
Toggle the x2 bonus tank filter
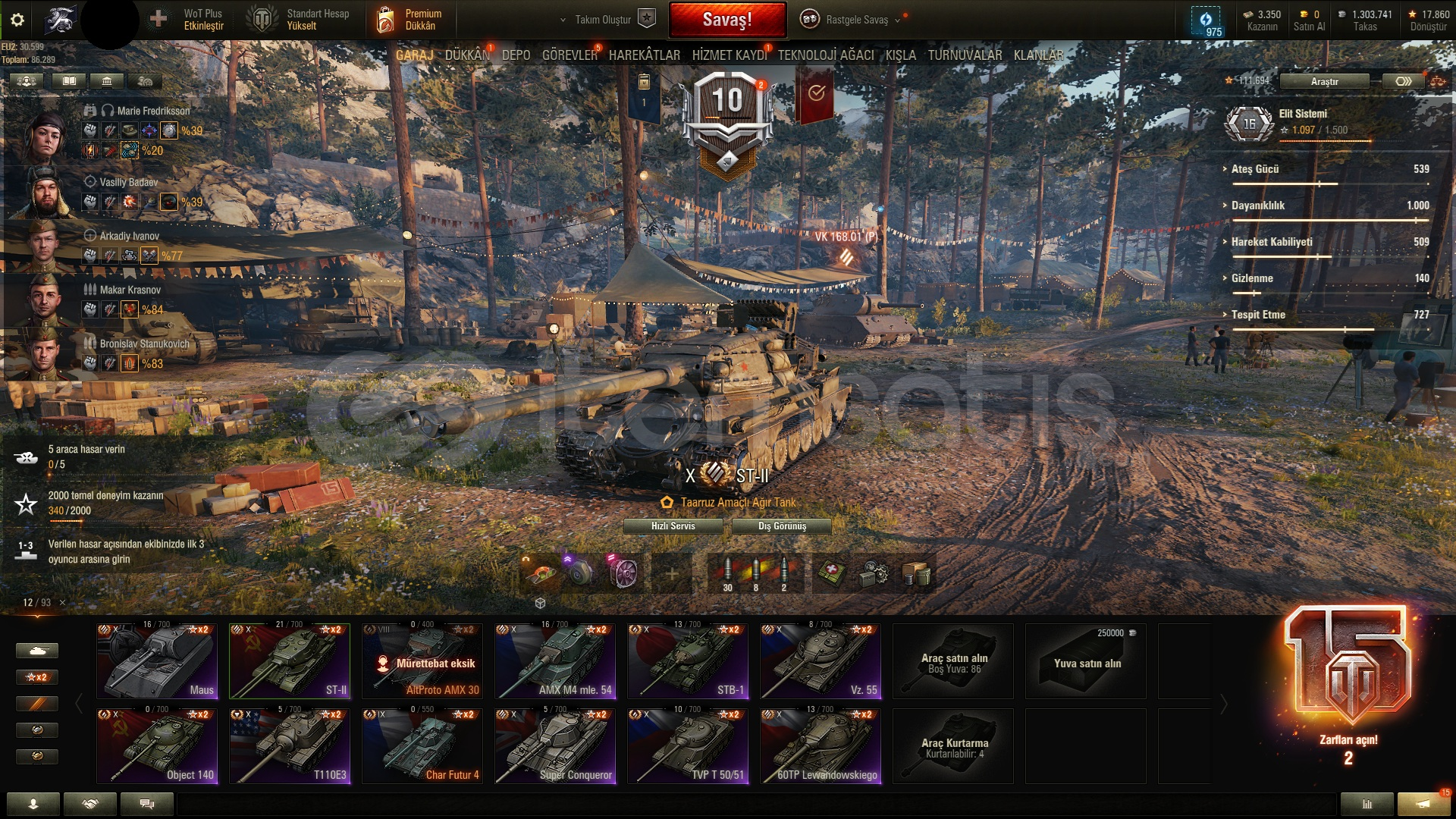(36, 677)
